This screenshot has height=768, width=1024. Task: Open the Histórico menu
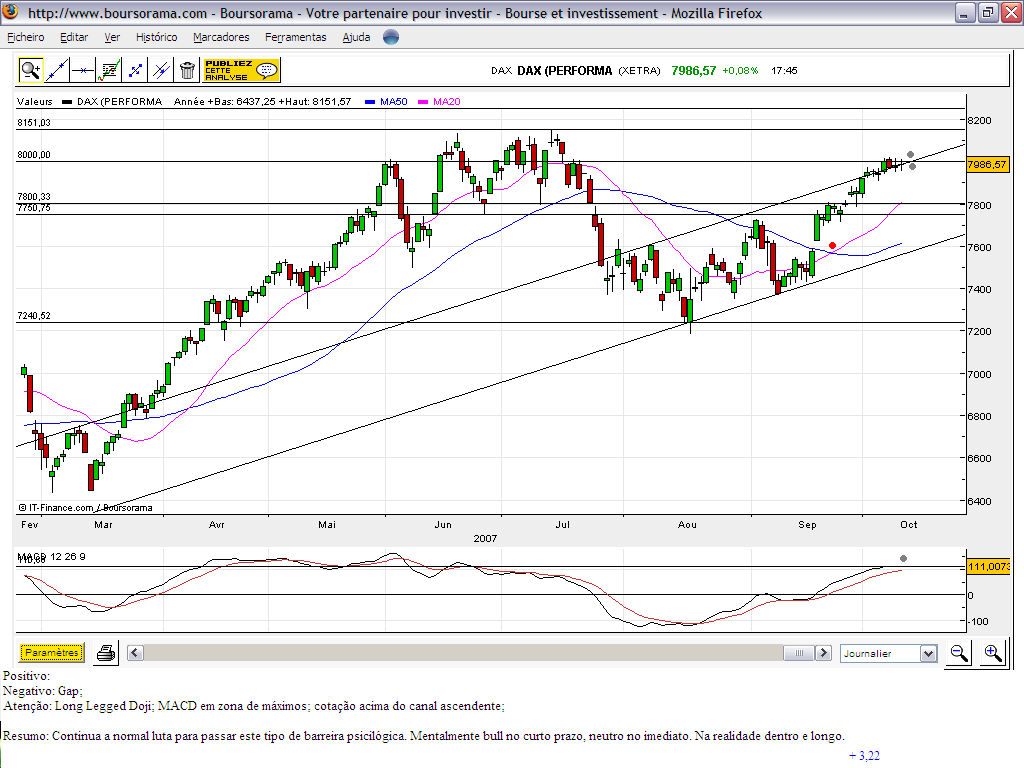[157, 37]
